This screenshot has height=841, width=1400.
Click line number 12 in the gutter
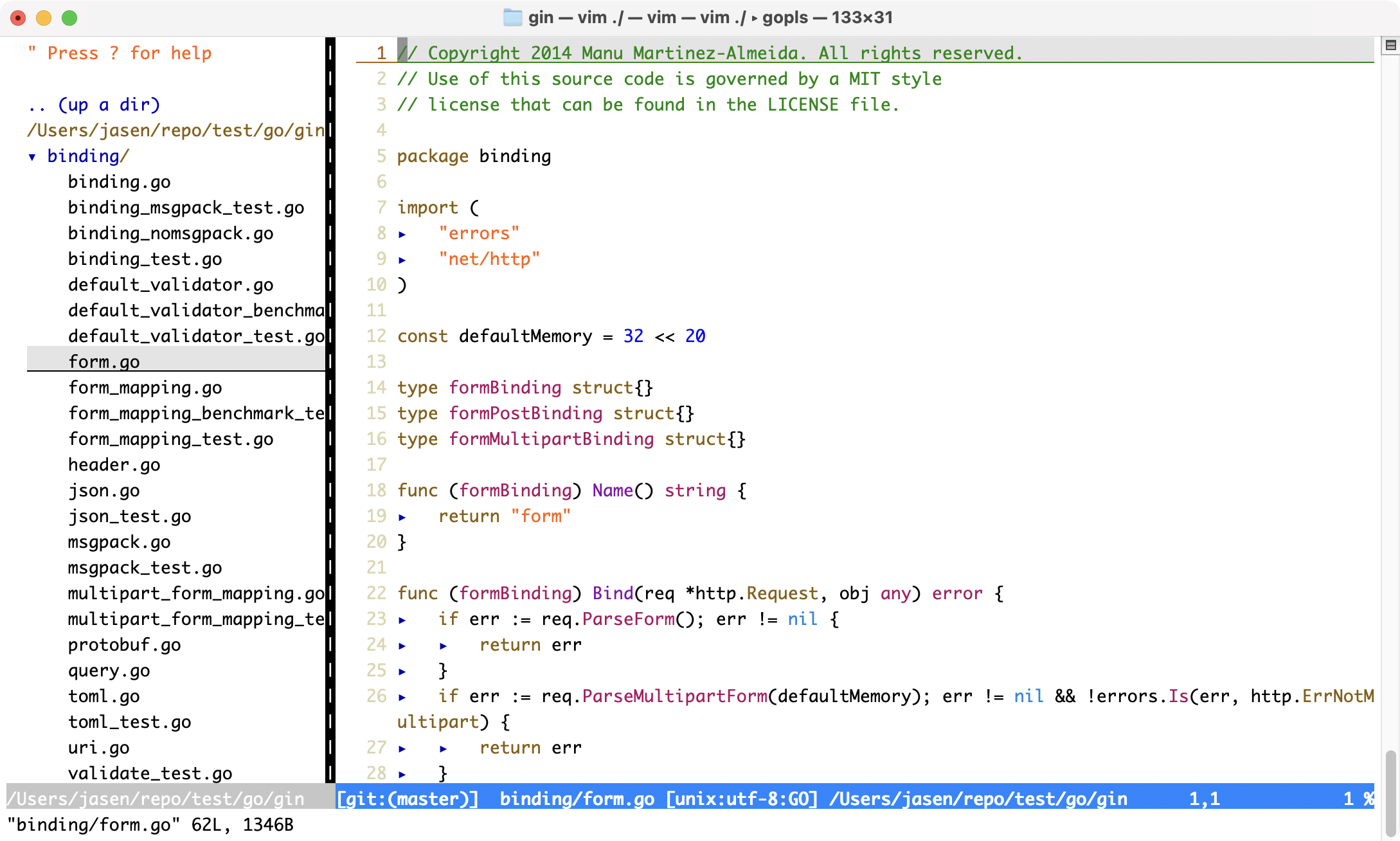pos(376,336)
